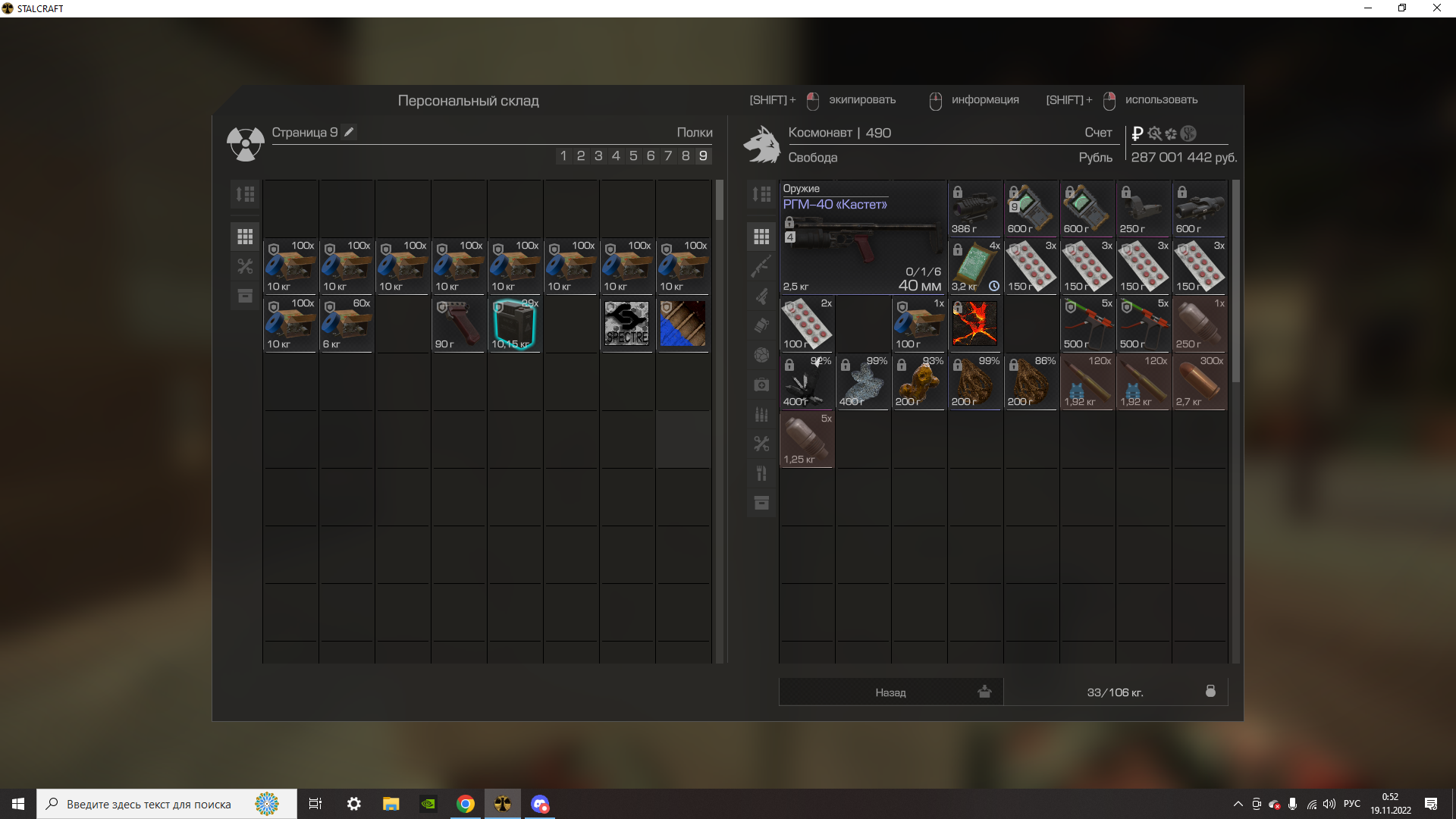The width and height of the screenshot is (1456, 819).
Task: Select the lava-textured patch item
Action: pyautogui.click(x=975, y=324)
